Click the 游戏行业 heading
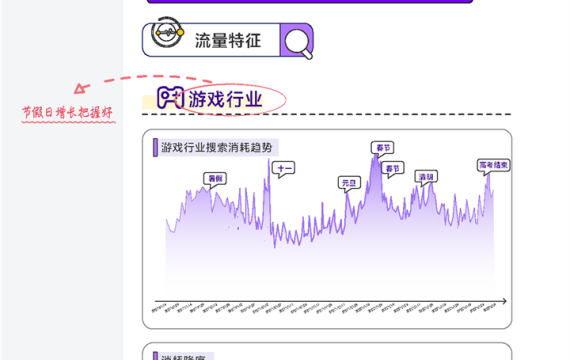The width and height of the screenshot is (570, 360). click(x=225, y=99)
